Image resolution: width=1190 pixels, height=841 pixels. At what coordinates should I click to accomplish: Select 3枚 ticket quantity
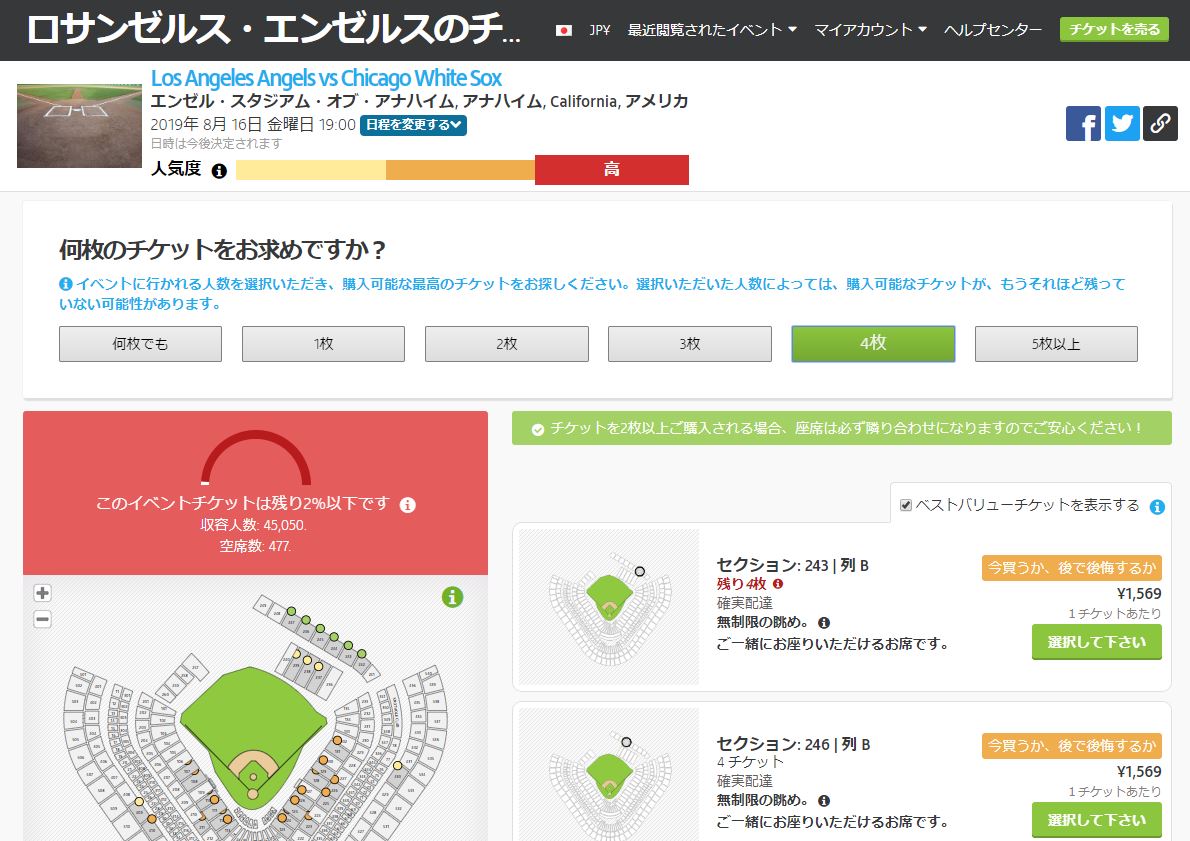point(690,344)
